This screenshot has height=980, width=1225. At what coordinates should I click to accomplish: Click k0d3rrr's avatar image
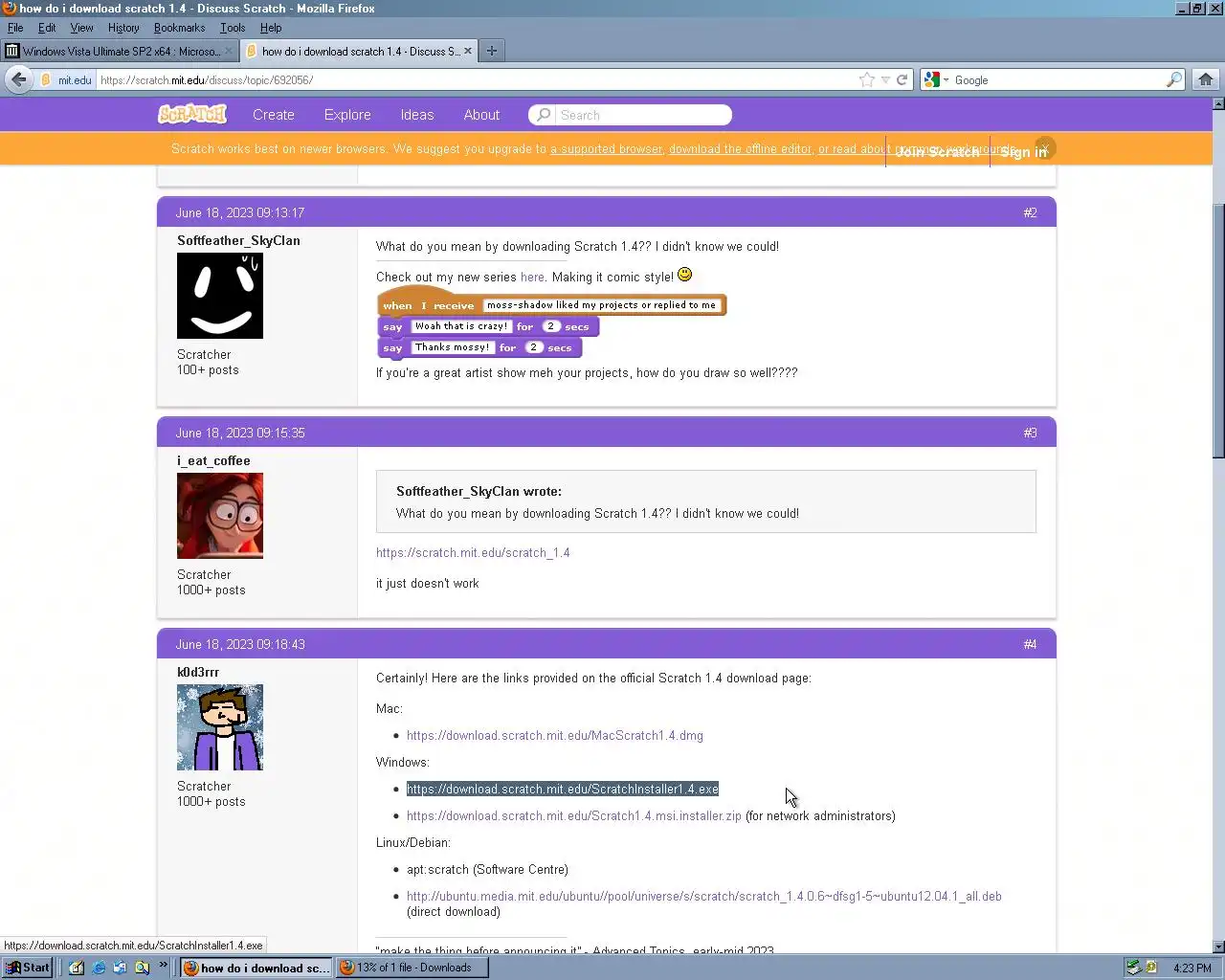(x=220, y=727)
